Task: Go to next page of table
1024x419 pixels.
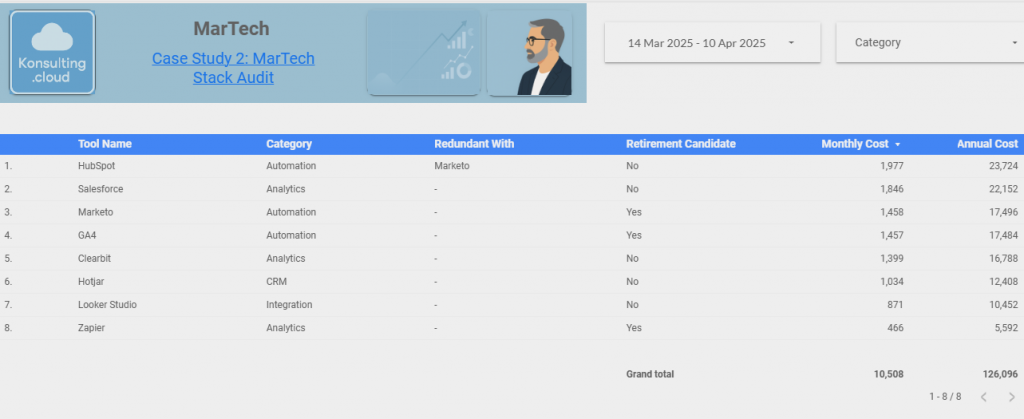Action: (1011, 397)
